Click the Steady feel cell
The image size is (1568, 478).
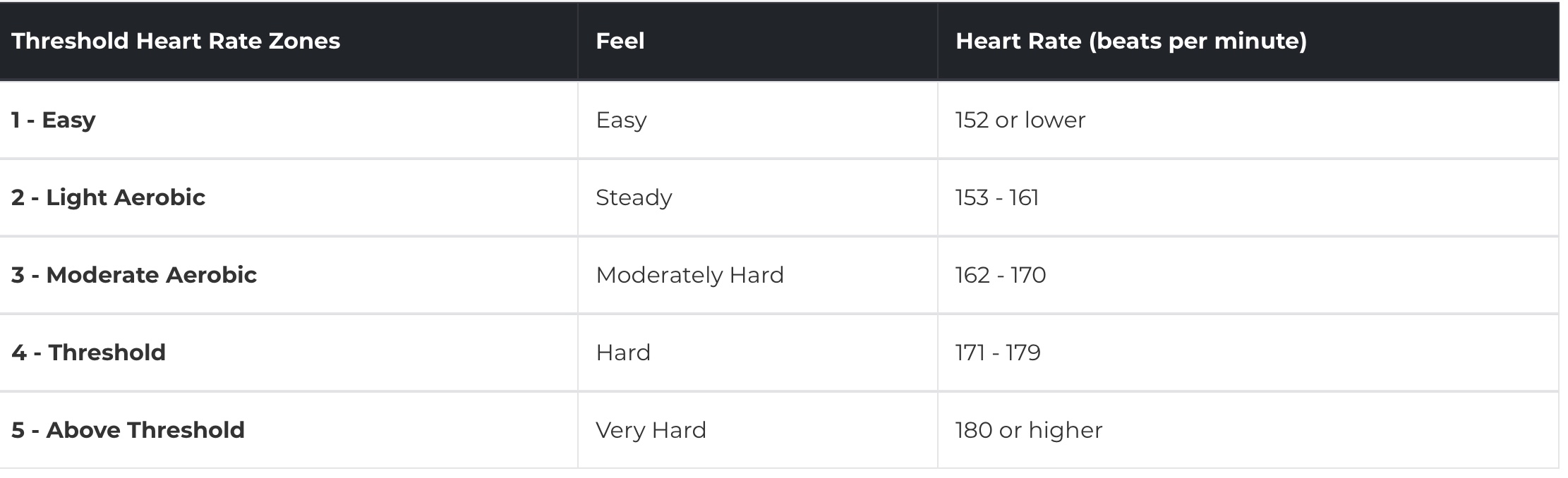click(x=758, y=197)
